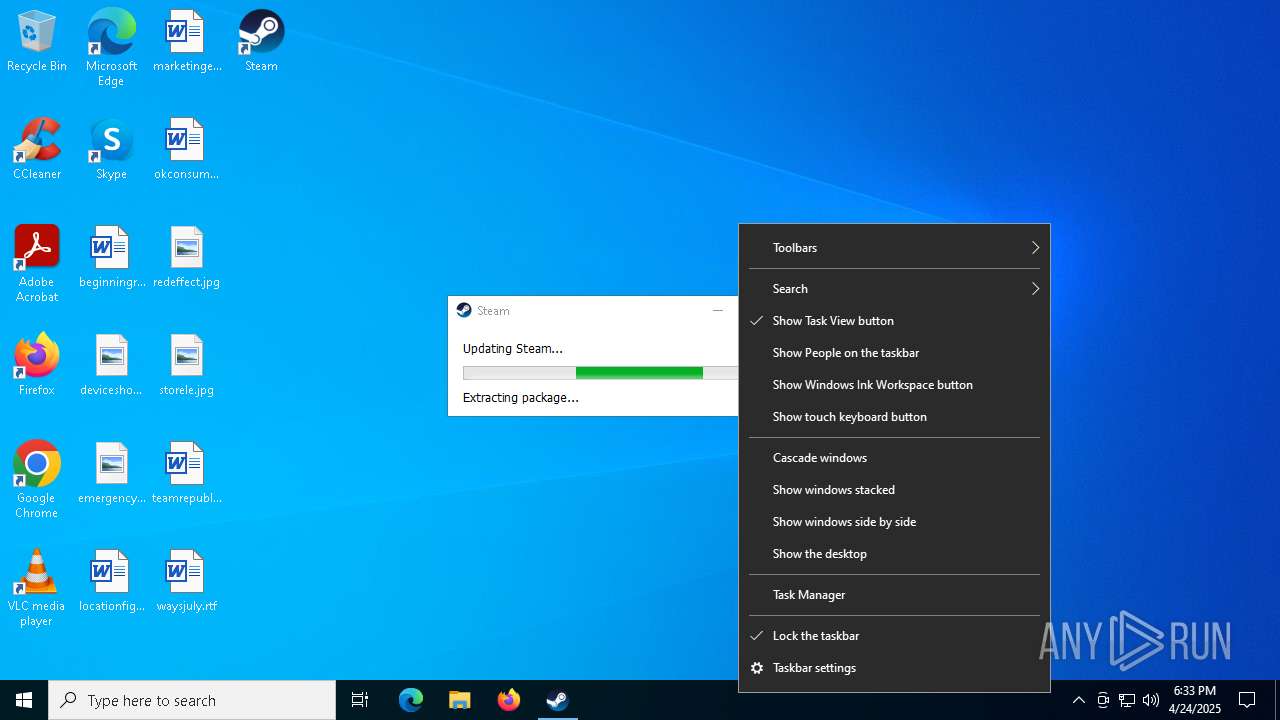The width and height of the screenshot is (1280, 720).
Task: Enable Show People on the taskbar
Action: tap(894, 353)
